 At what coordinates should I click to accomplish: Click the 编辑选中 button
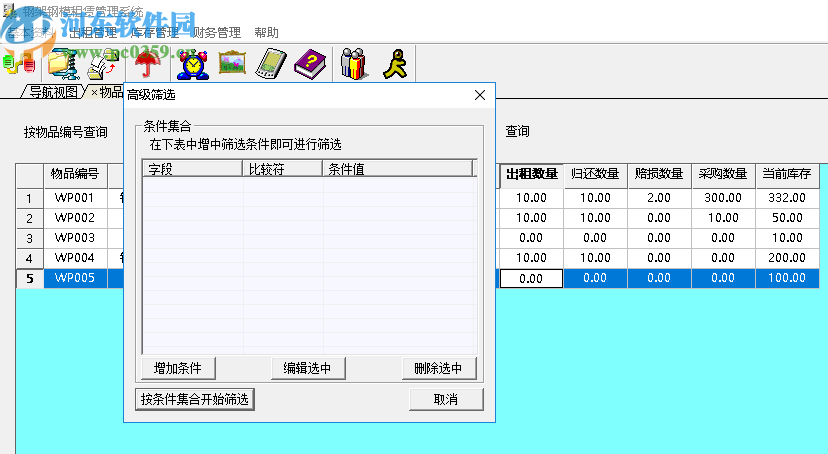[x=308, y=368]
